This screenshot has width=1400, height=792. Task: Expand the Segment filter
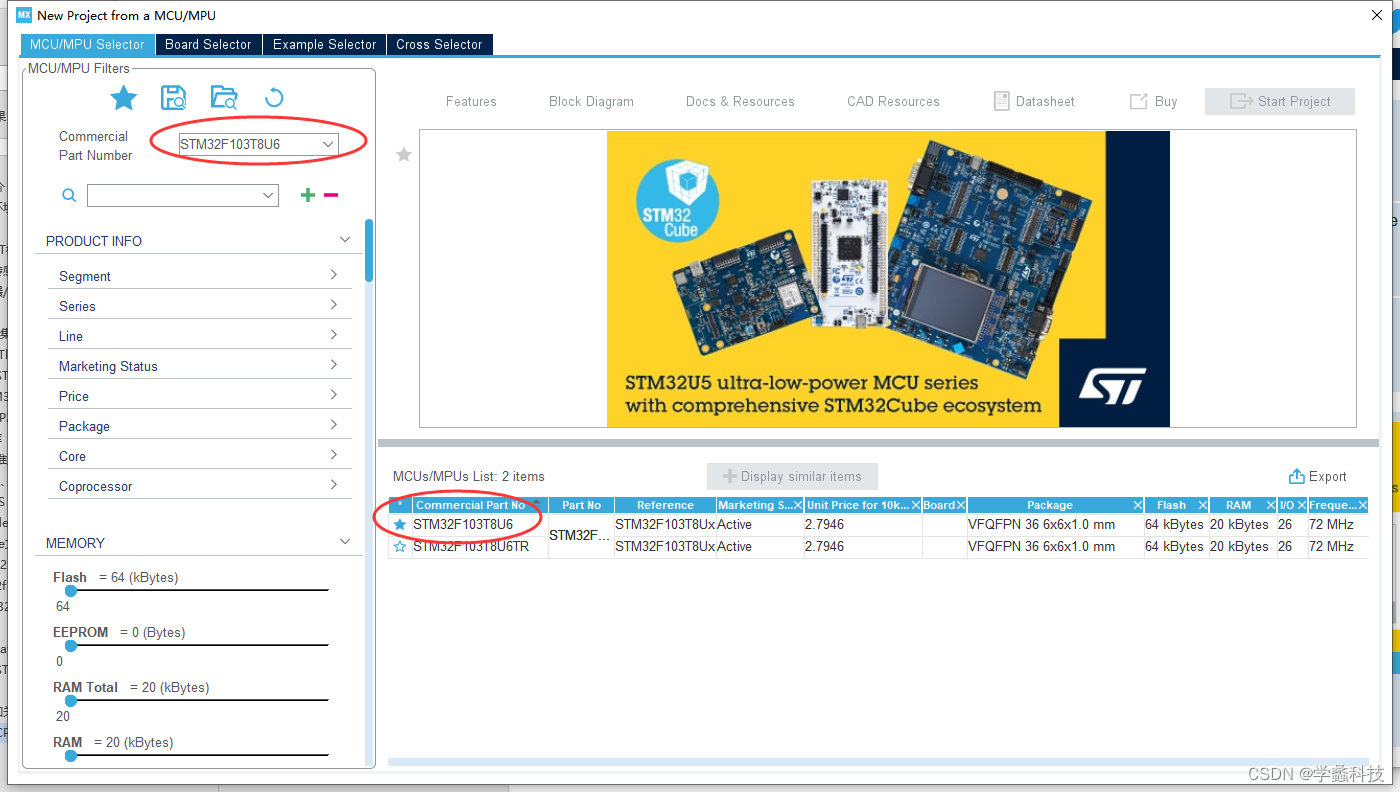[334, 275]
